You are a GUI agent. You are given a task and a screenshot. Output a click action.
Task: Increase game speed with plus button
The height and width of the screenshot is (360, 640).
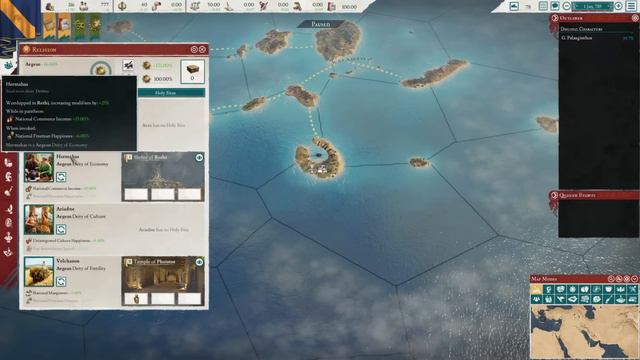click(x=618, y=6)
